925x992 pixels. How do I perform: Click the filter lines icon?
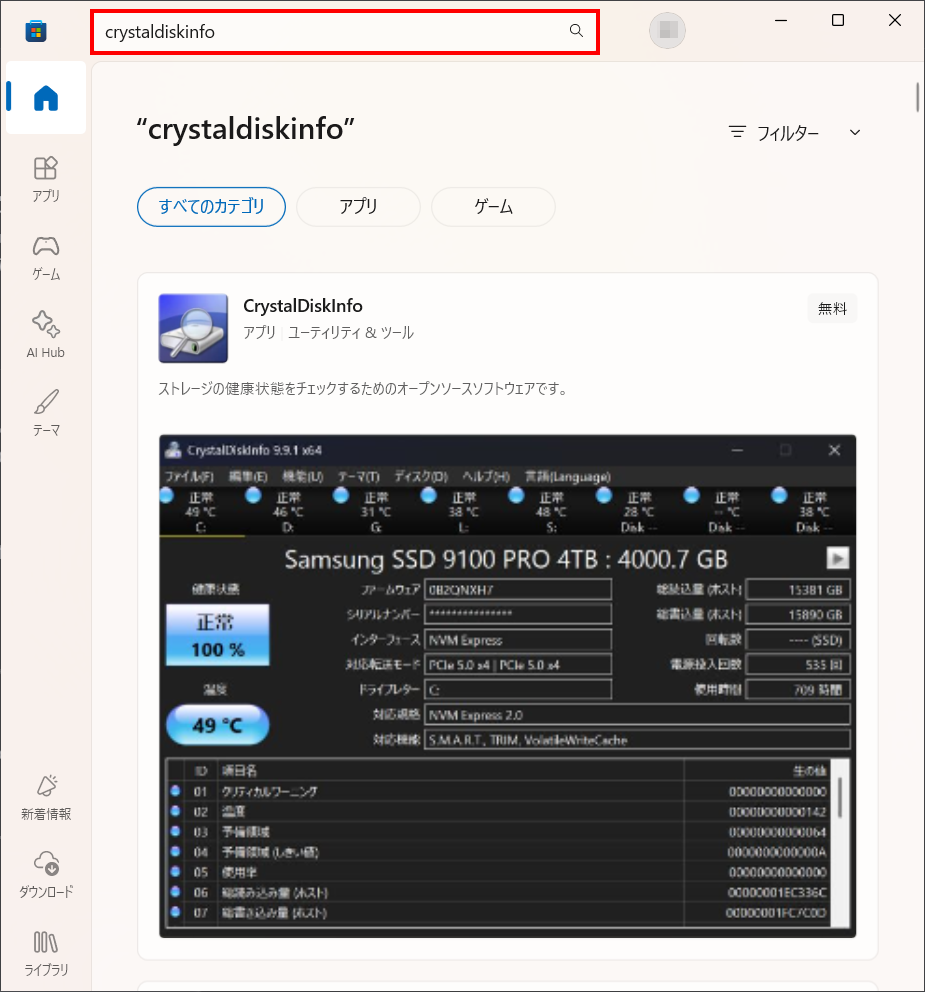tap(737, 132)
